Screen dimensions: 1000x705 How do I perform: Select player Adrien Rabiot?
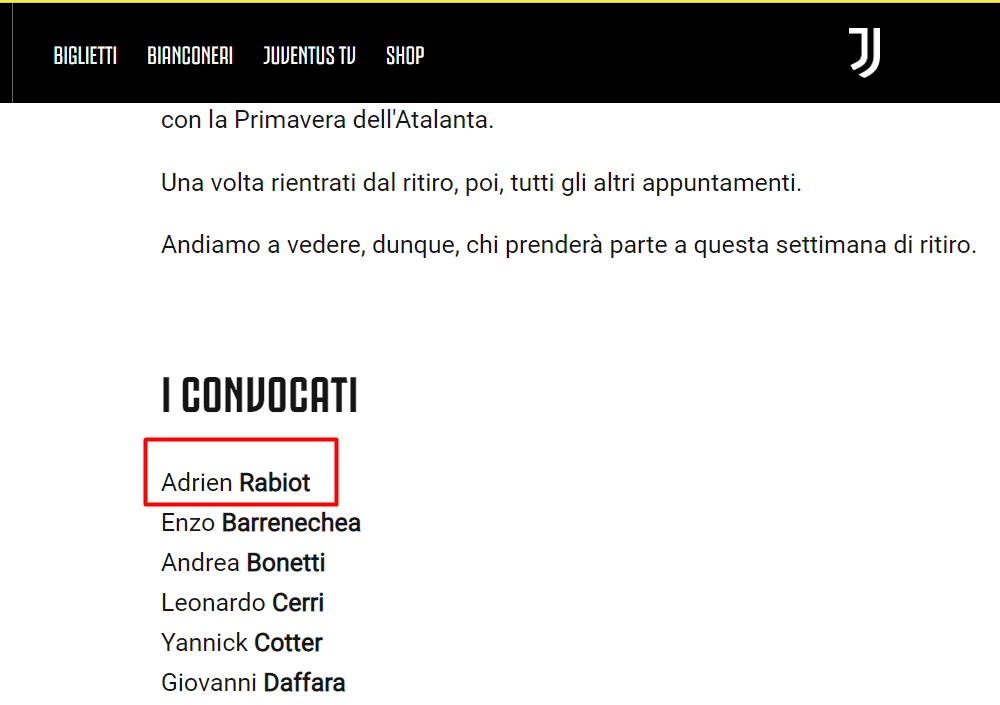[x=236, y=483]
